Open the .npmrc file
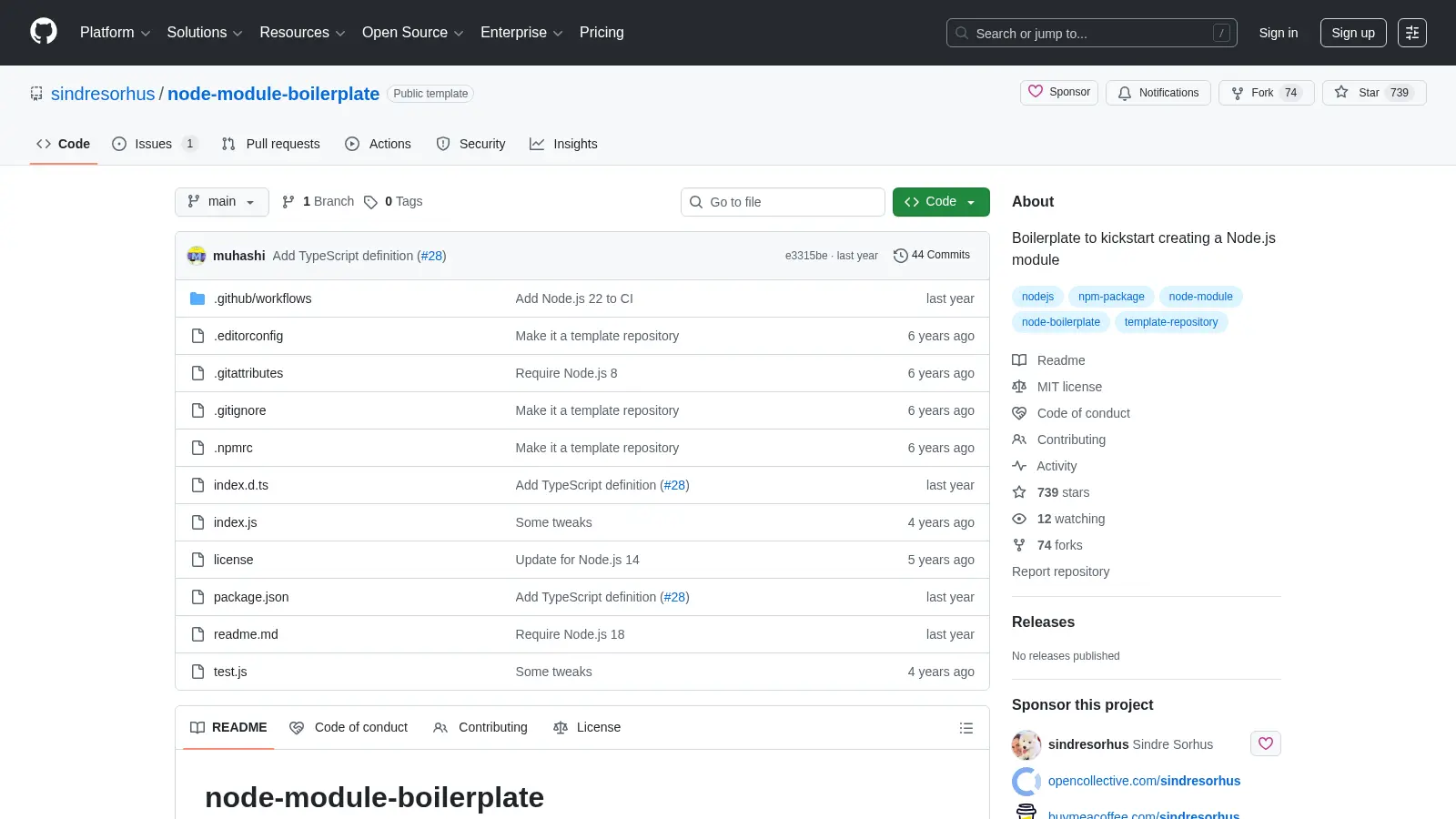 click(x=233, y=448)
